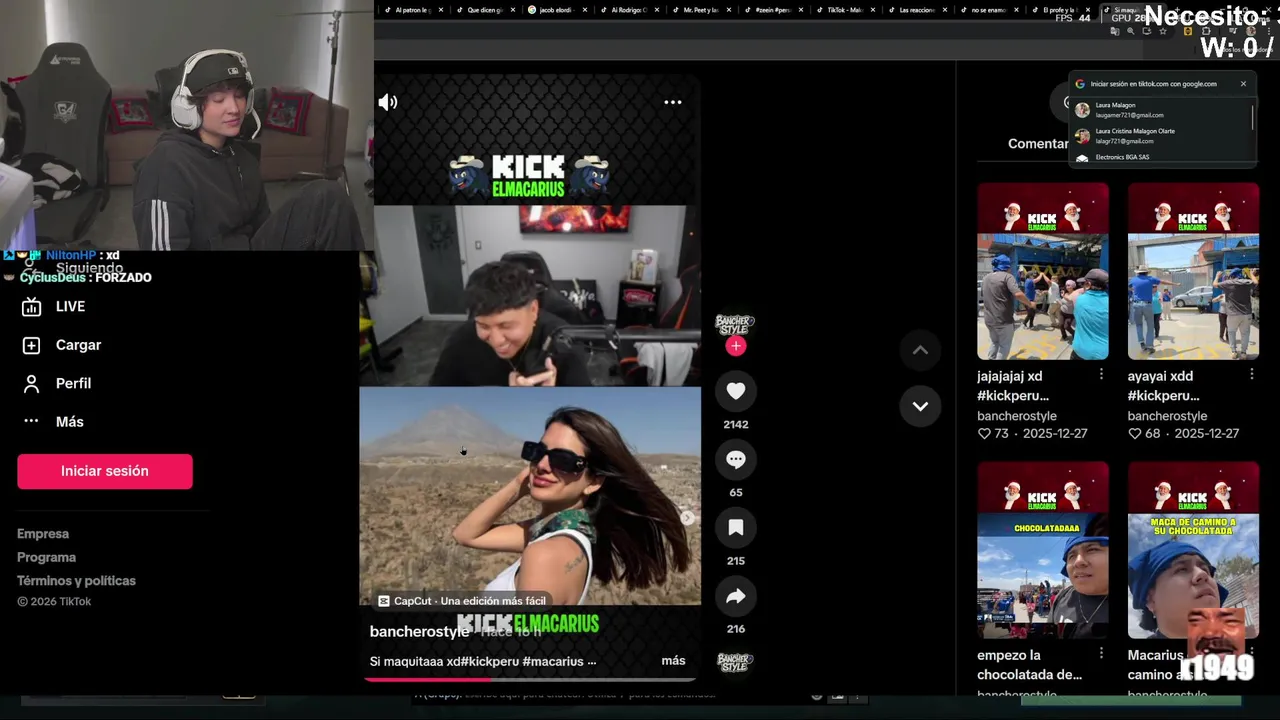
Task: Expand the Programa footer section
Action: pyautogui.click(x=46, y=557)
